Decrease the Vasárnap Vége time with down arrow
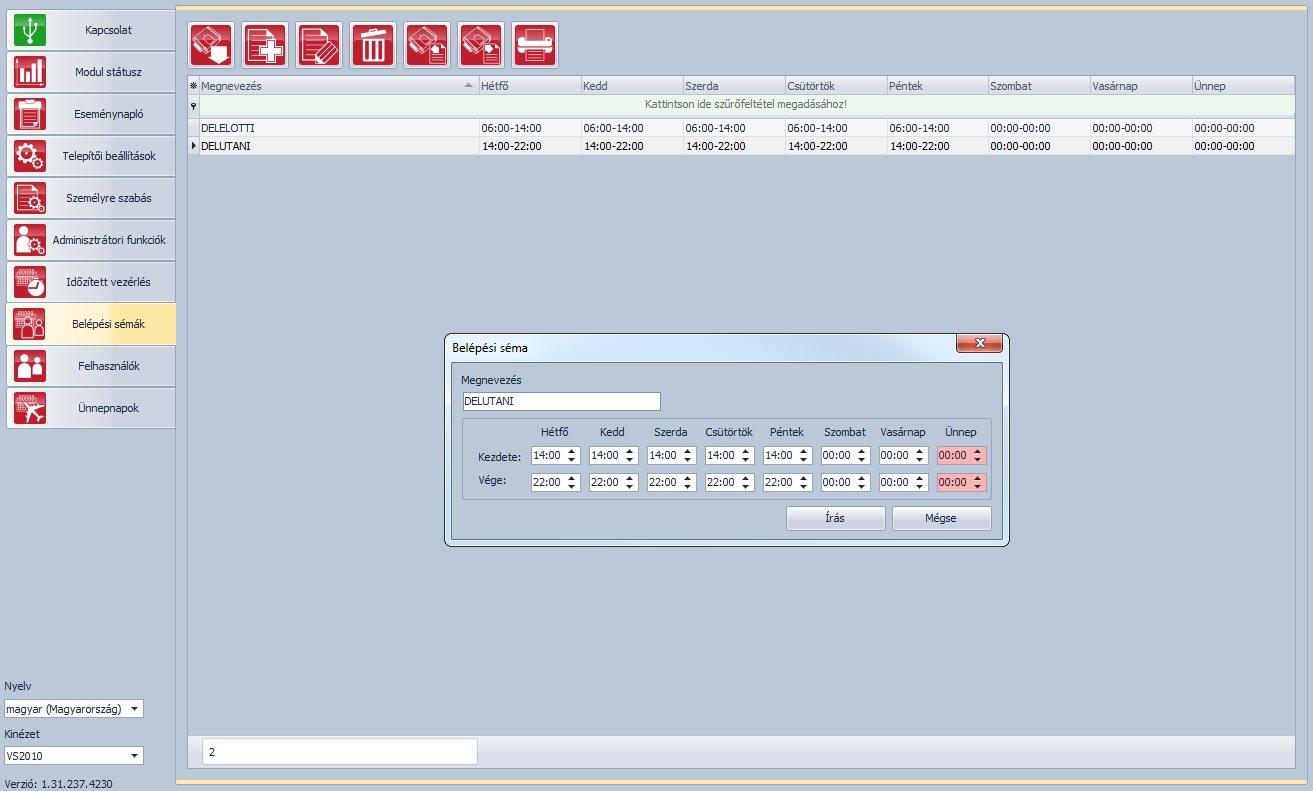 point(919,487)
